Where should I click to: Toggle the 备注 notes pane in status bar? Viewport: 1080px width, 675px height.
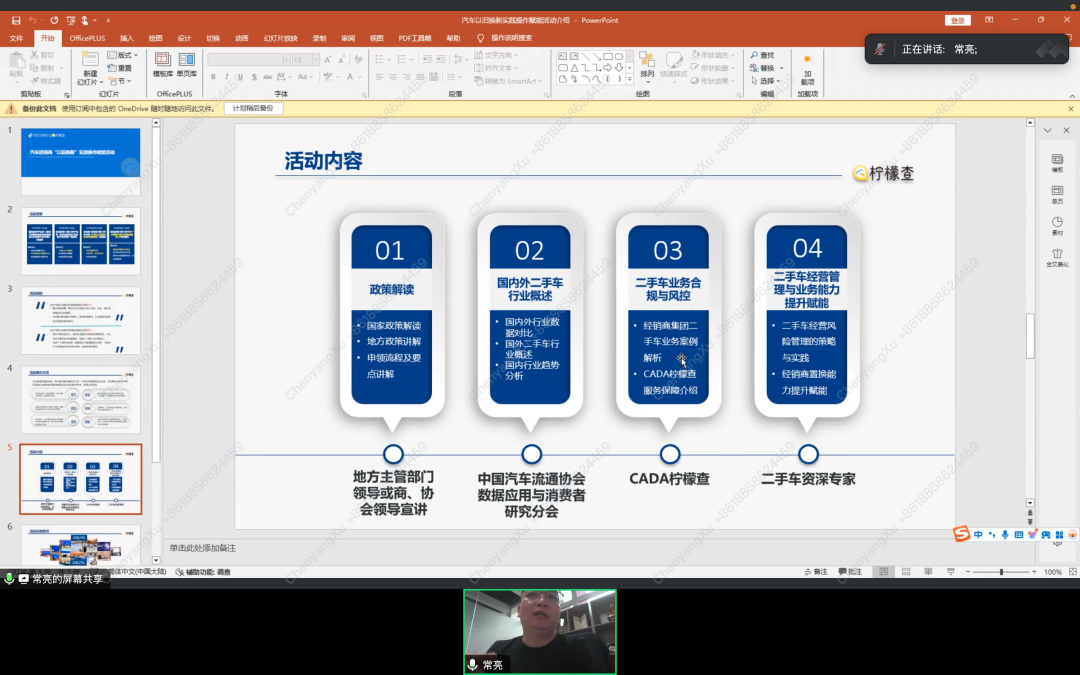click(816, 572)
